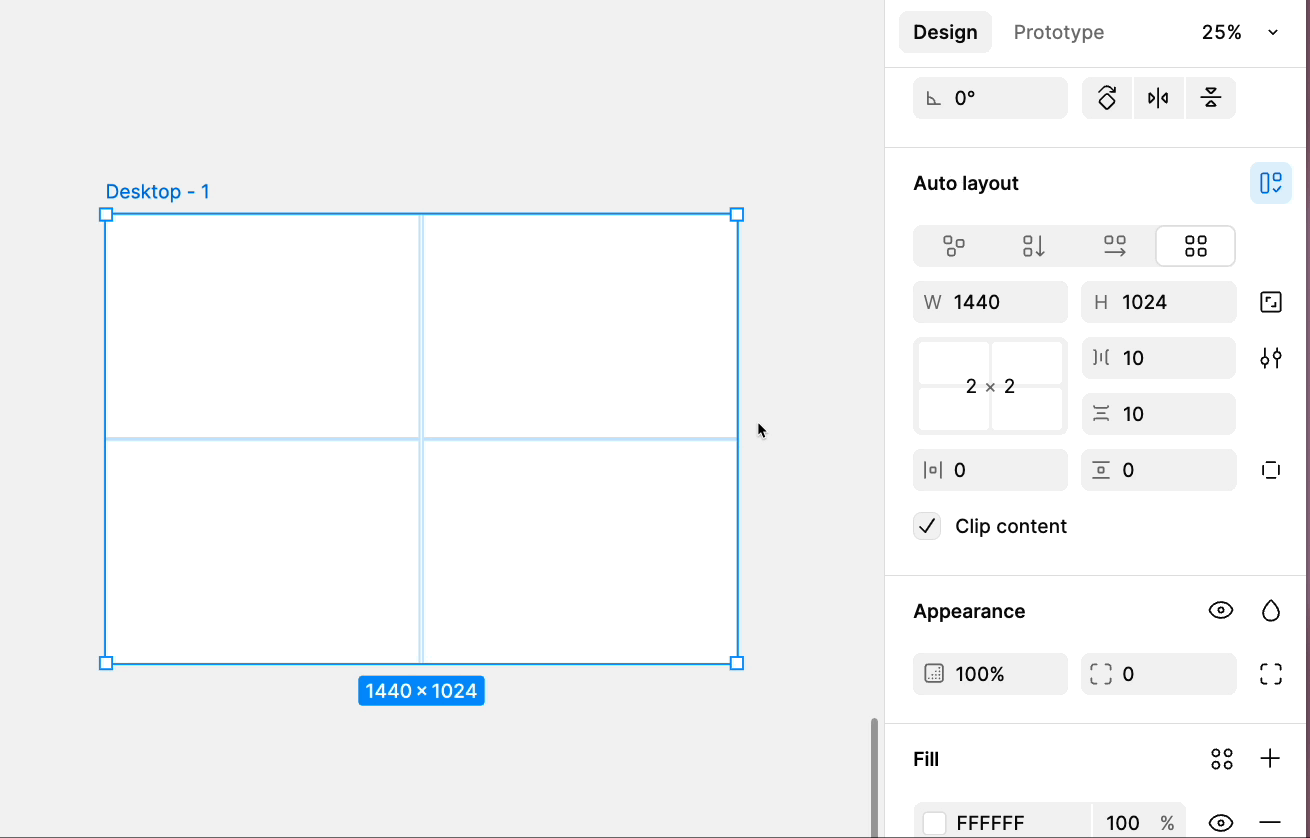
Task: Open the auto layout settings sliders
Action: [x=1270, y=358]
